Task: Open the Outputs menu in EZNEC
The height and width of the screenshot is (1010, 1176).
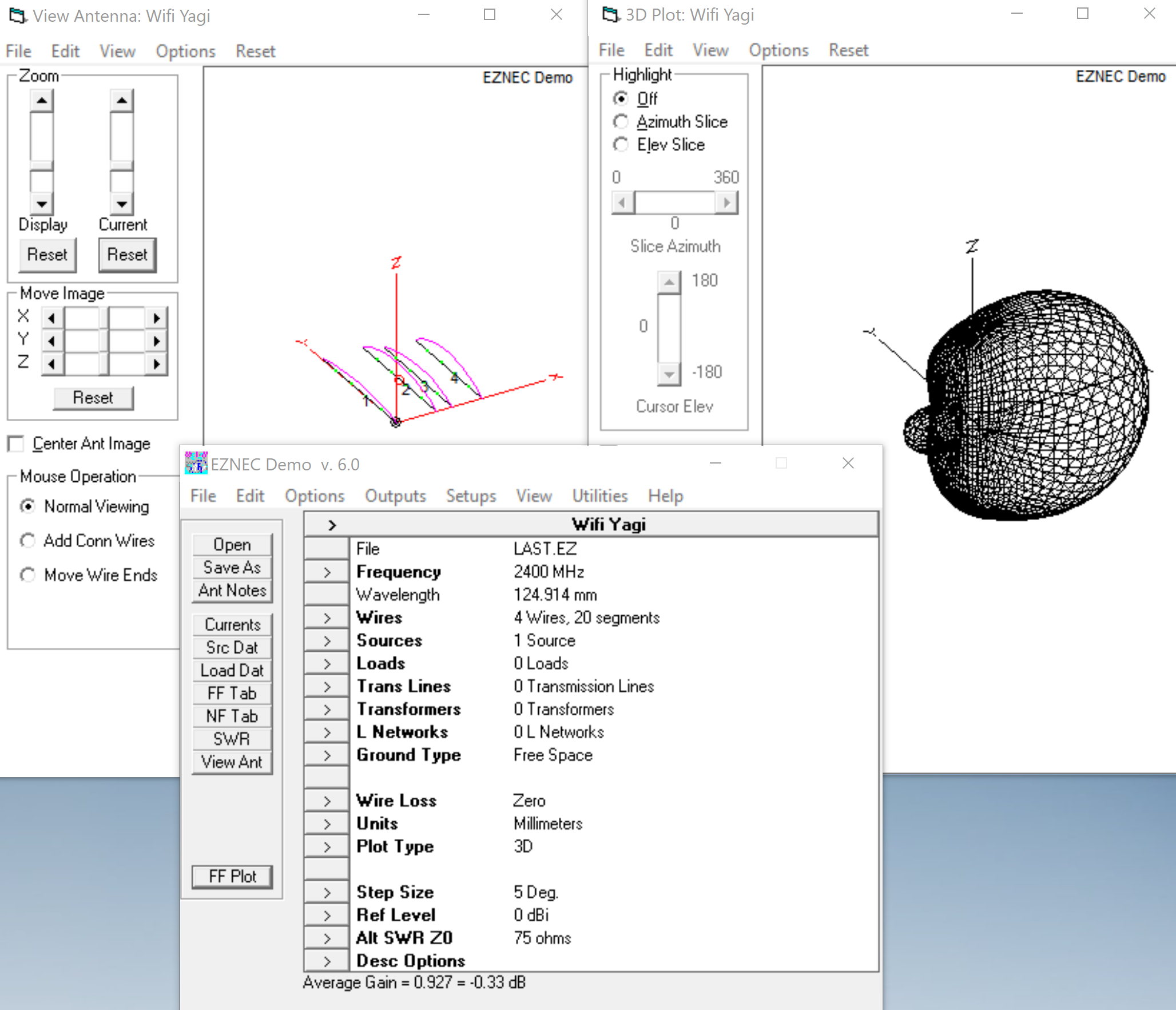Action: [x=395, y=496]
